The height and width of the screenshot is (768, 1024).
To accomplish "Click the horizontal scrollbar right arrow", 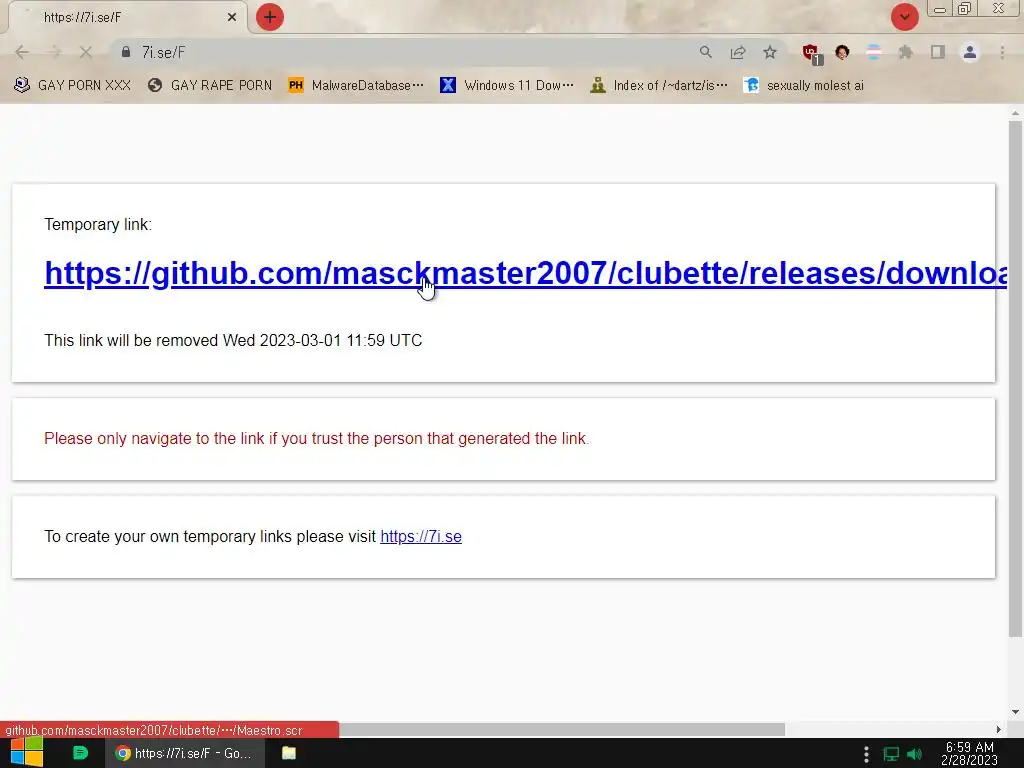I will click(x=999, y=729).
